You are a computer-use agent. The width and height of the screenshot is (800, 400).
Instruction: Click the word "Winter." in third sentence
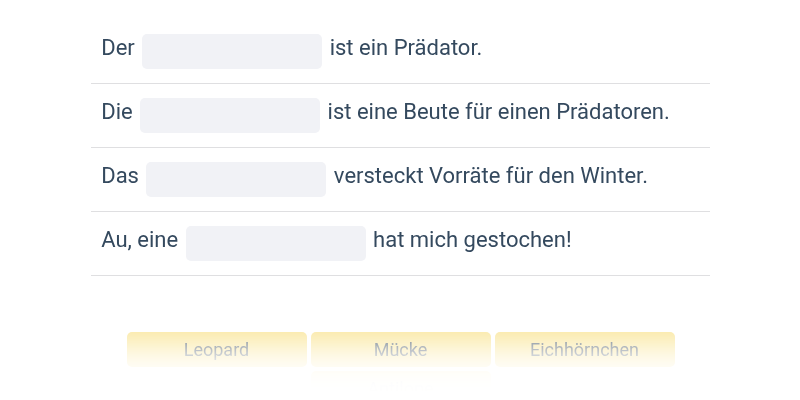pyautogui.click(x=614, y=177)
